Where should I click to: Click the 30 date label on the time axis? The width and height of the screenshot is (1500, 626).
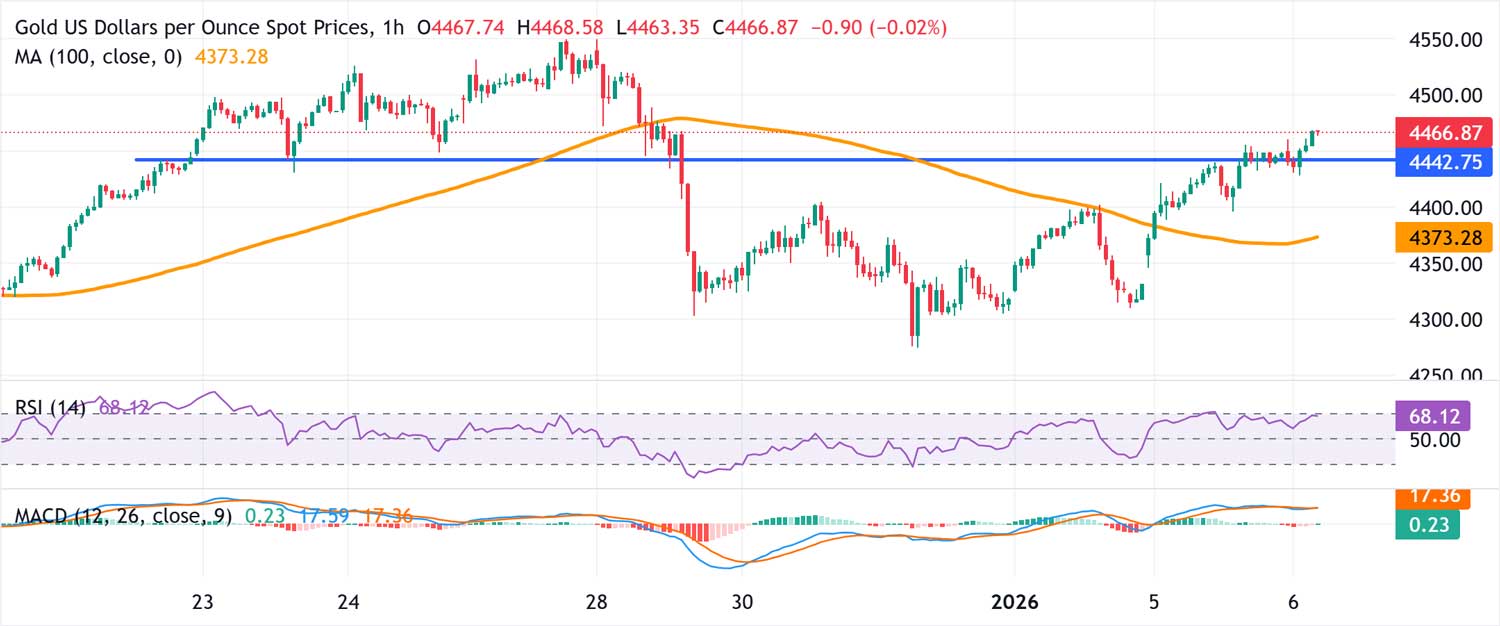tap(741, 602)
